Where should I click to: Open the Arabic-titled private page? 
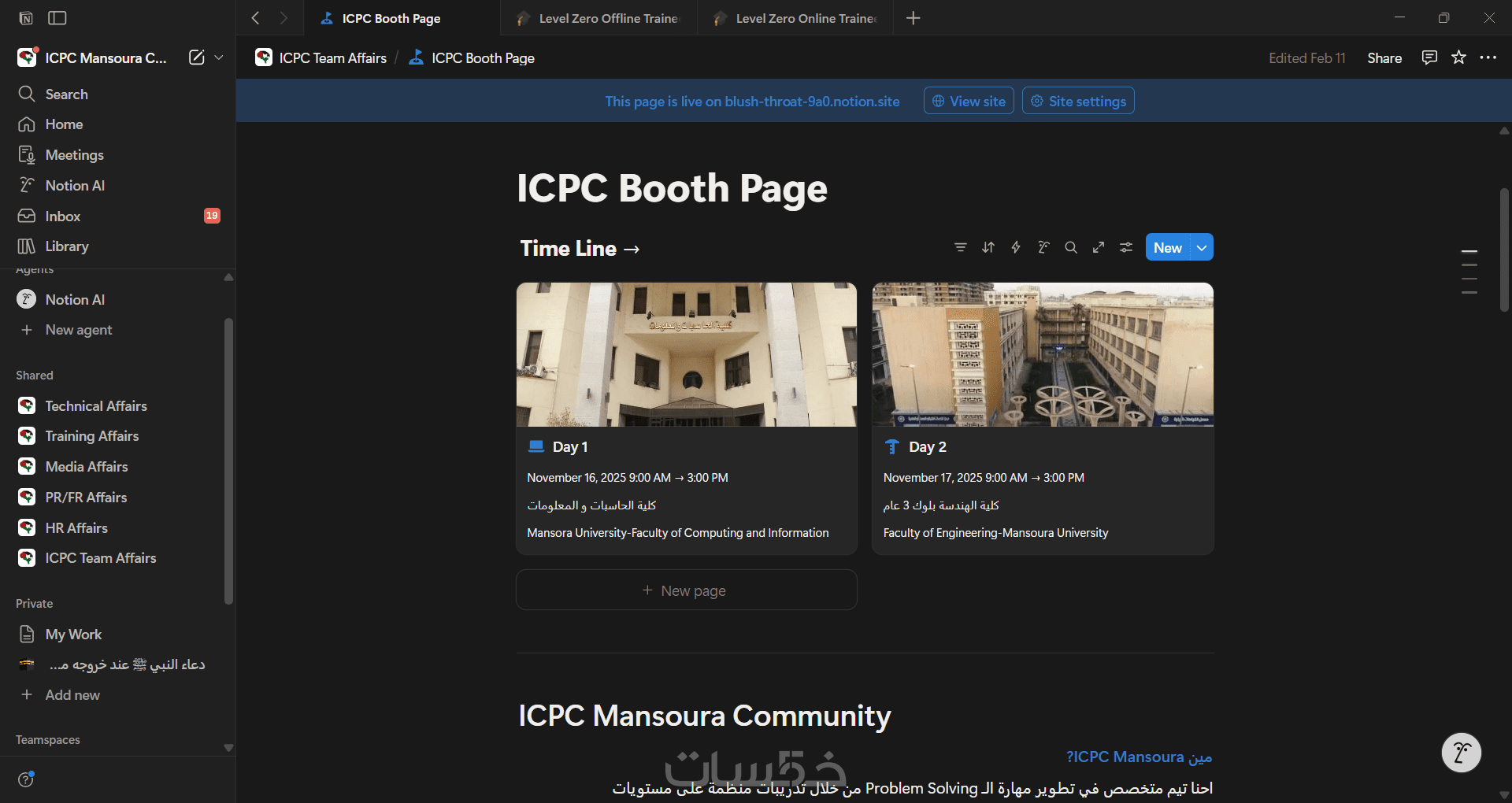(114, 665)
